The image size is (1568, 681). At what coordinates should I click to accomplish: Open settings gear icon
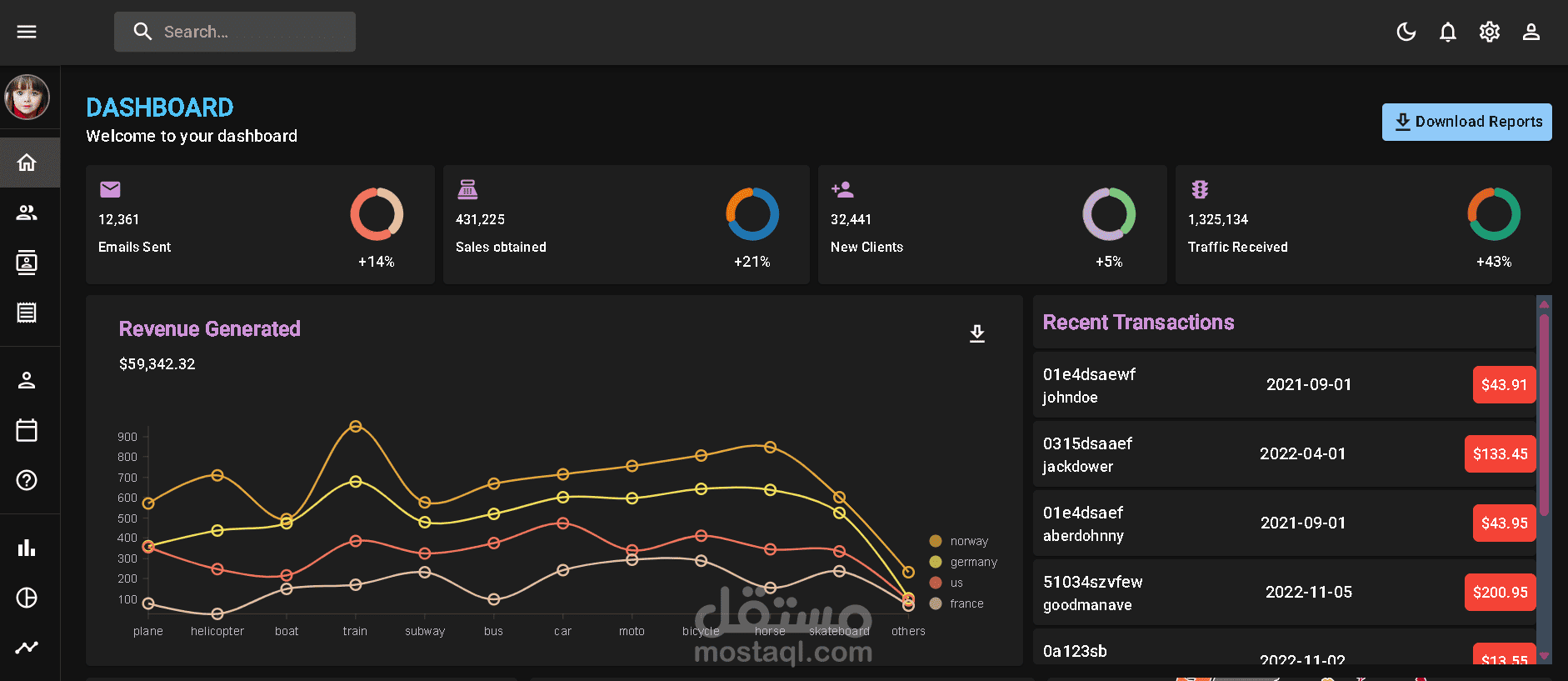(x=1490, y=32)
